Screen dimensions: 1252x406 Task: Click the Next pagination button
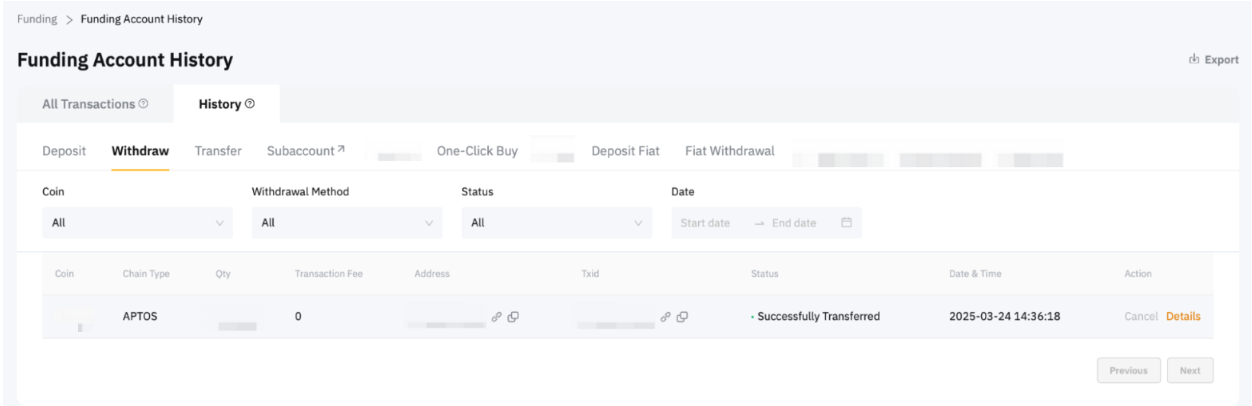tap(1189, 371)
